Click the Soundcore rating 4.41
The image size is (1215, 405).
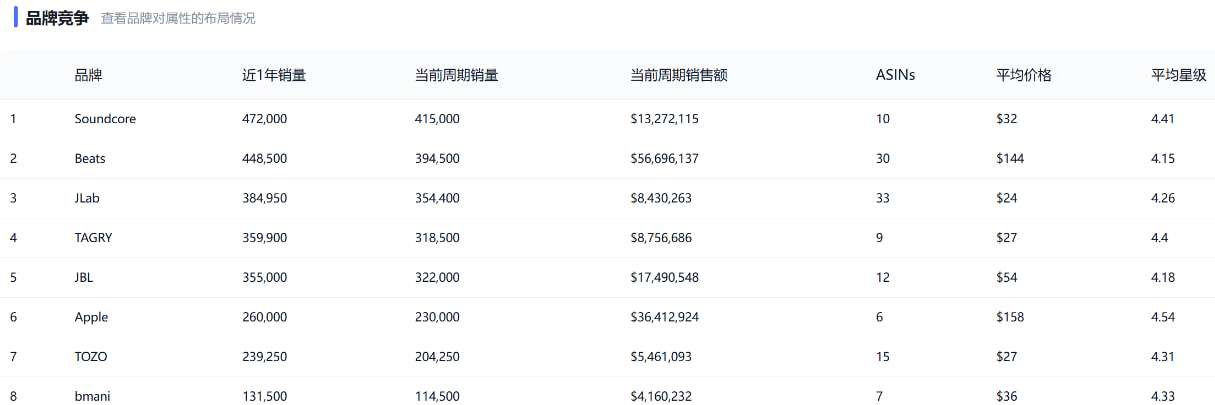coord(1163,119)
